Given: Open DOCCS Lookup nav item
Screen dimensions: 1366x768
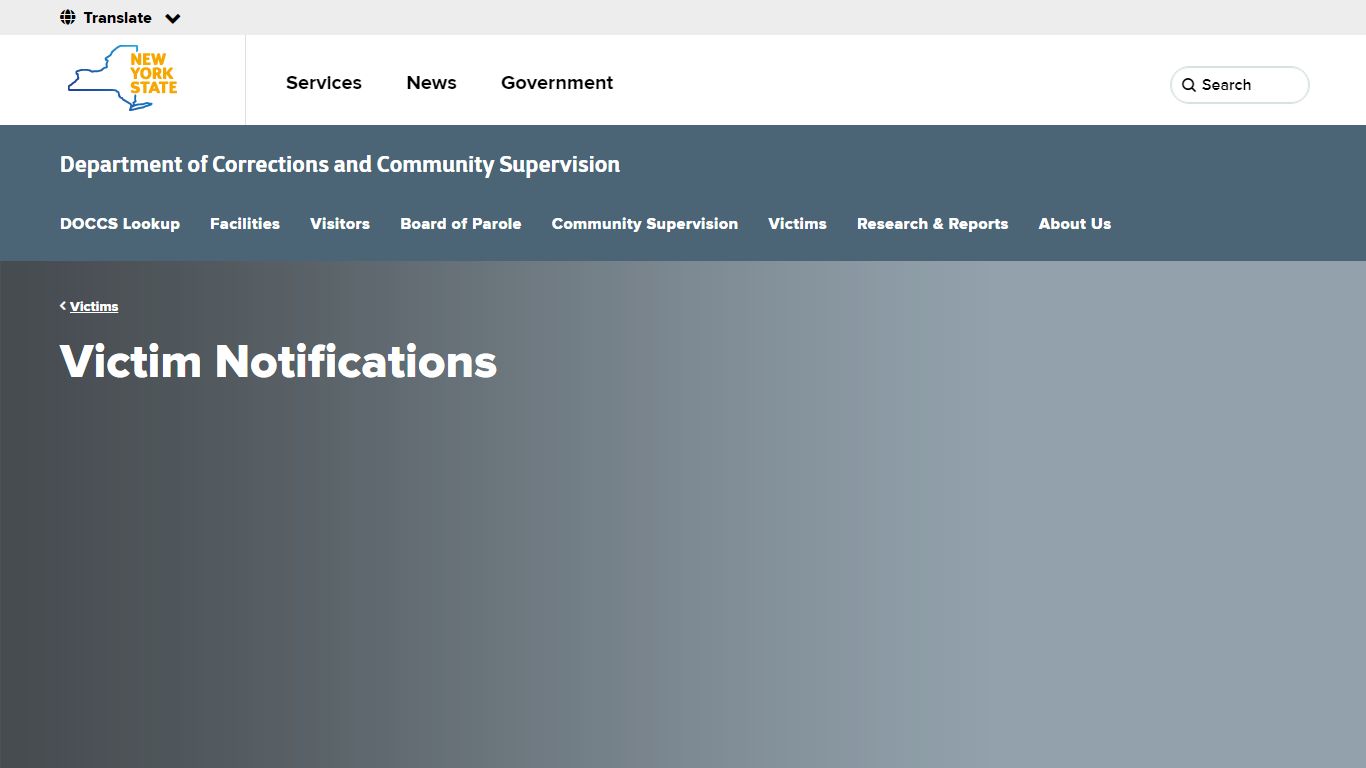Looking at the screenshot, I should (x=120, y=224).
